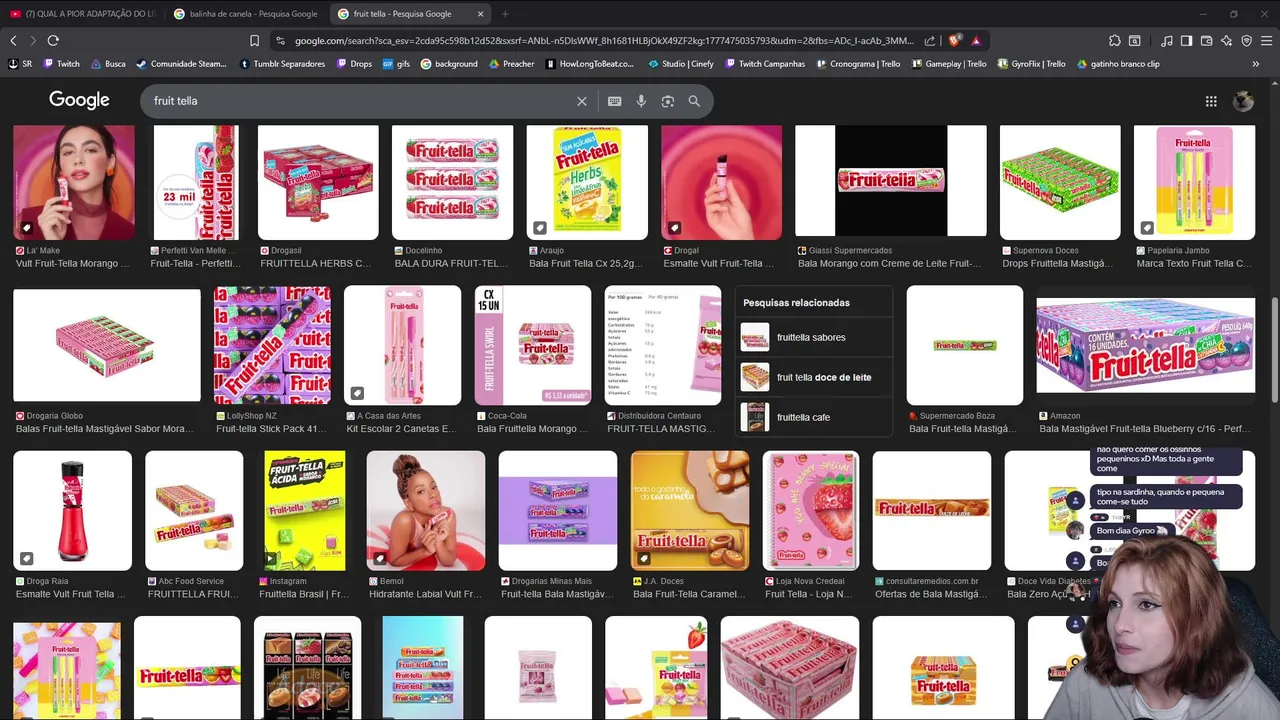The image size is (1280, 720).
Task: Open the on-screen keyboard input tool
Action: [614, 101]
